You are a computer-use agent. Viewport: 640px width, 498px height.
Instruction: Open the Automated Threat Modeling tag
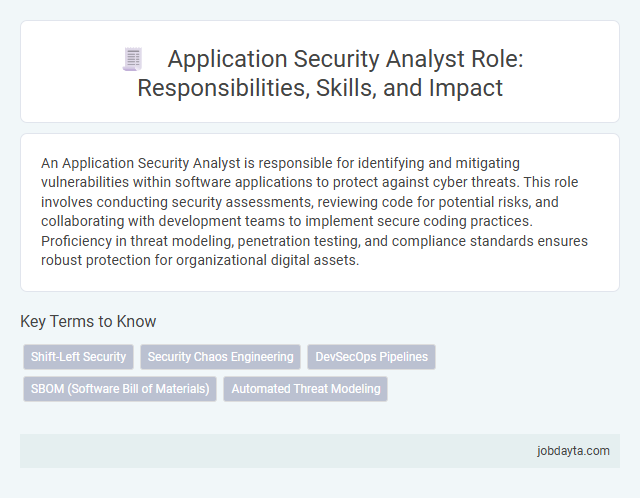[305, 389]
